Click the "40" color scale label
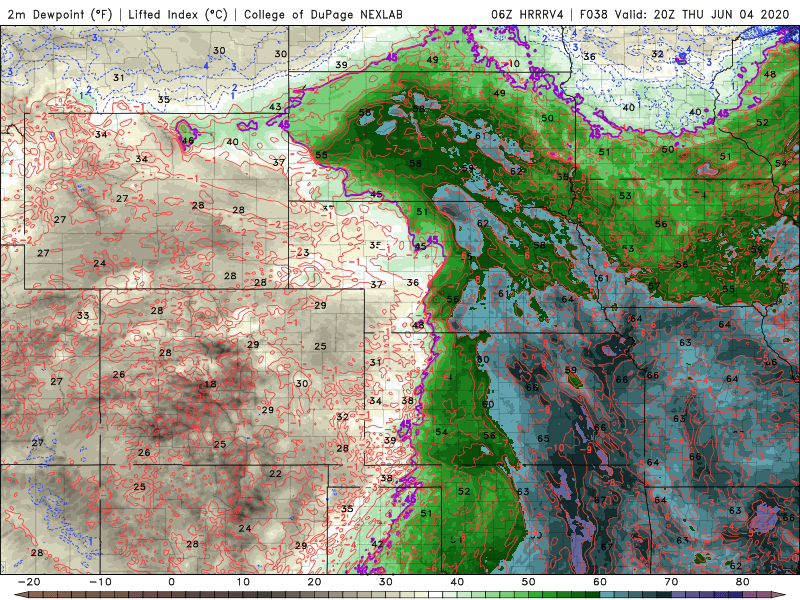The image size is (800, 600). click(x=457, y=582)
